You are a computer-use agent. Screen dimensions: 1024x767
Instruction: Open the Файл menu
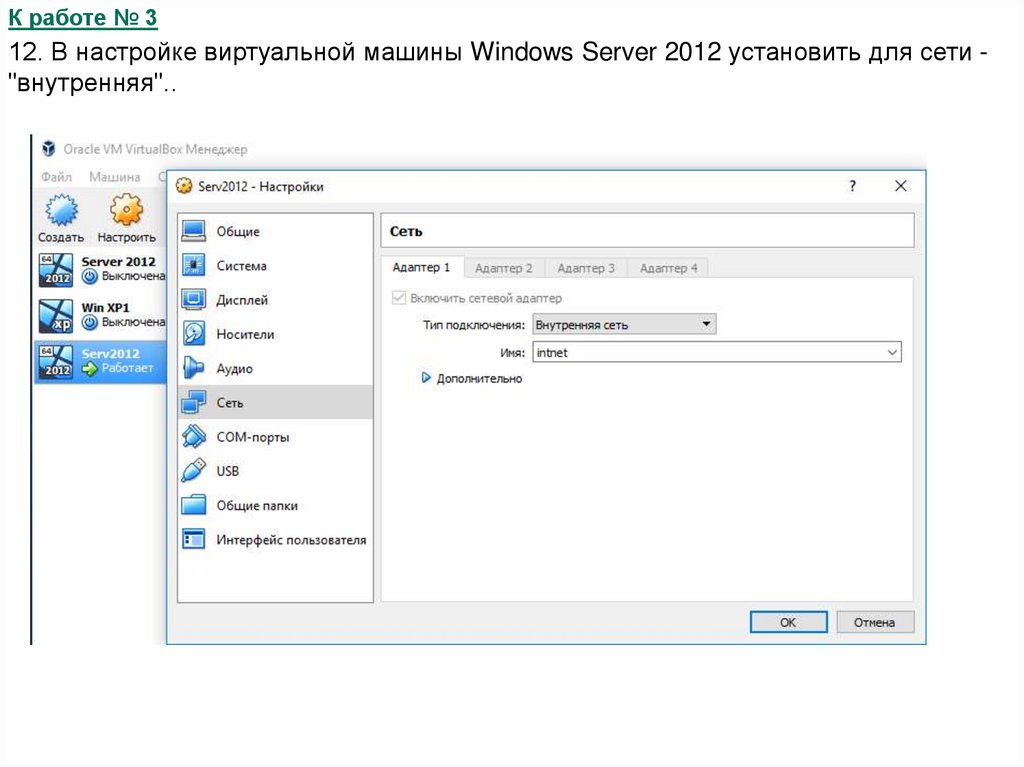[57, 177]
